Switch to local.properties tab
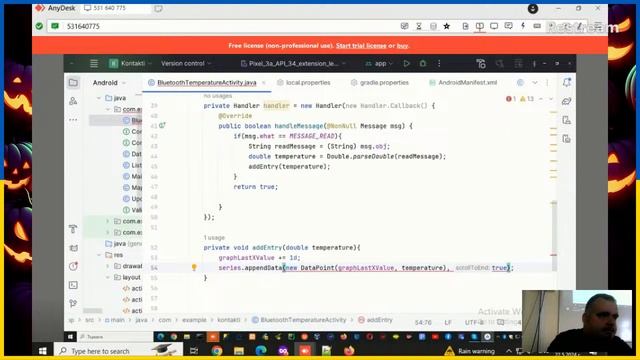The image size is (640, 360). click(304, 82)
